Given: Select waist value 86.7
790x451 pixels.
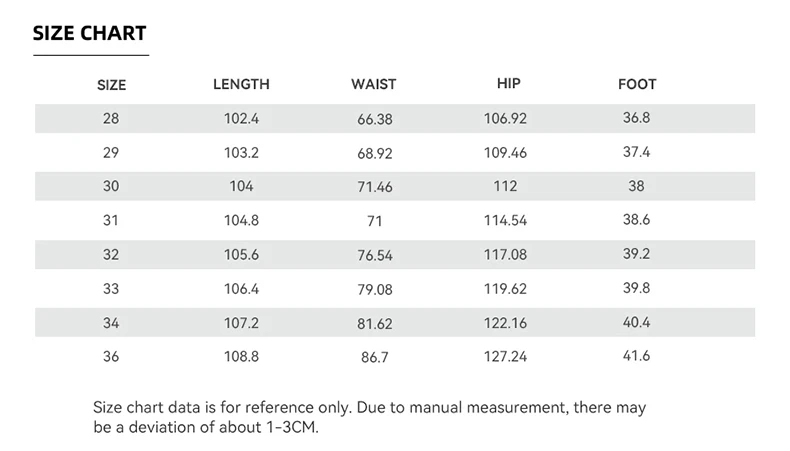Looking at the screenshot, I should pyautogui.click(x=374, y=357).
